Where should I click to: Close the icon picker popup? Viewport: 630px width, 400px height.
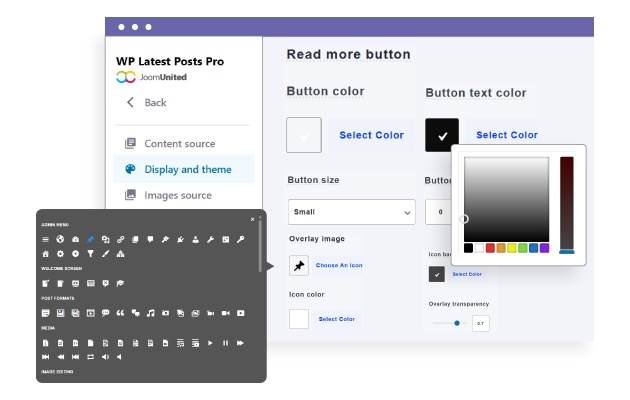point(252,219)
